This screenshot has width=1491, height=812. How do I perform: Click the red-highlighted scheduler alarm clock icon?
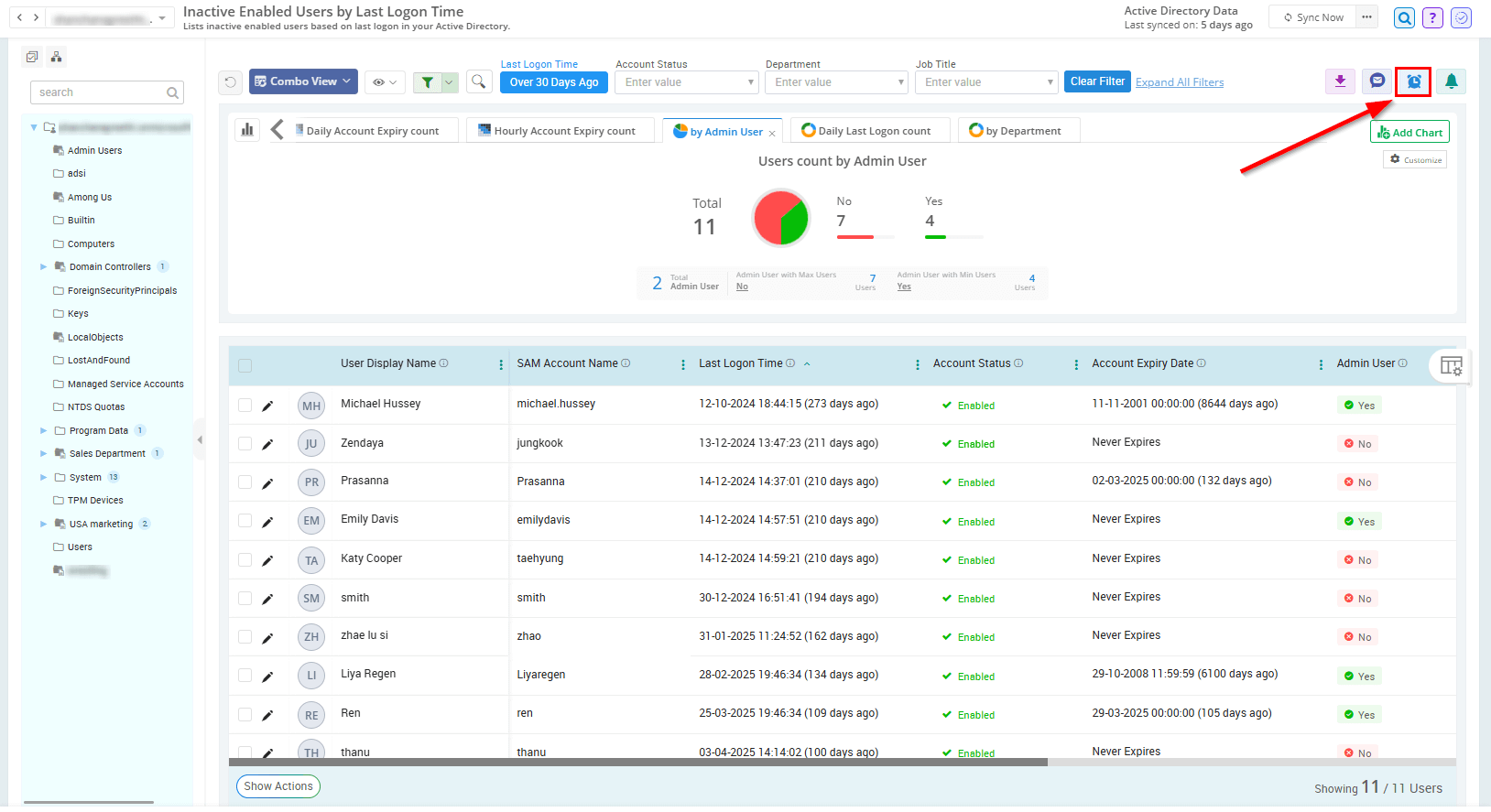coord(1413,81)
